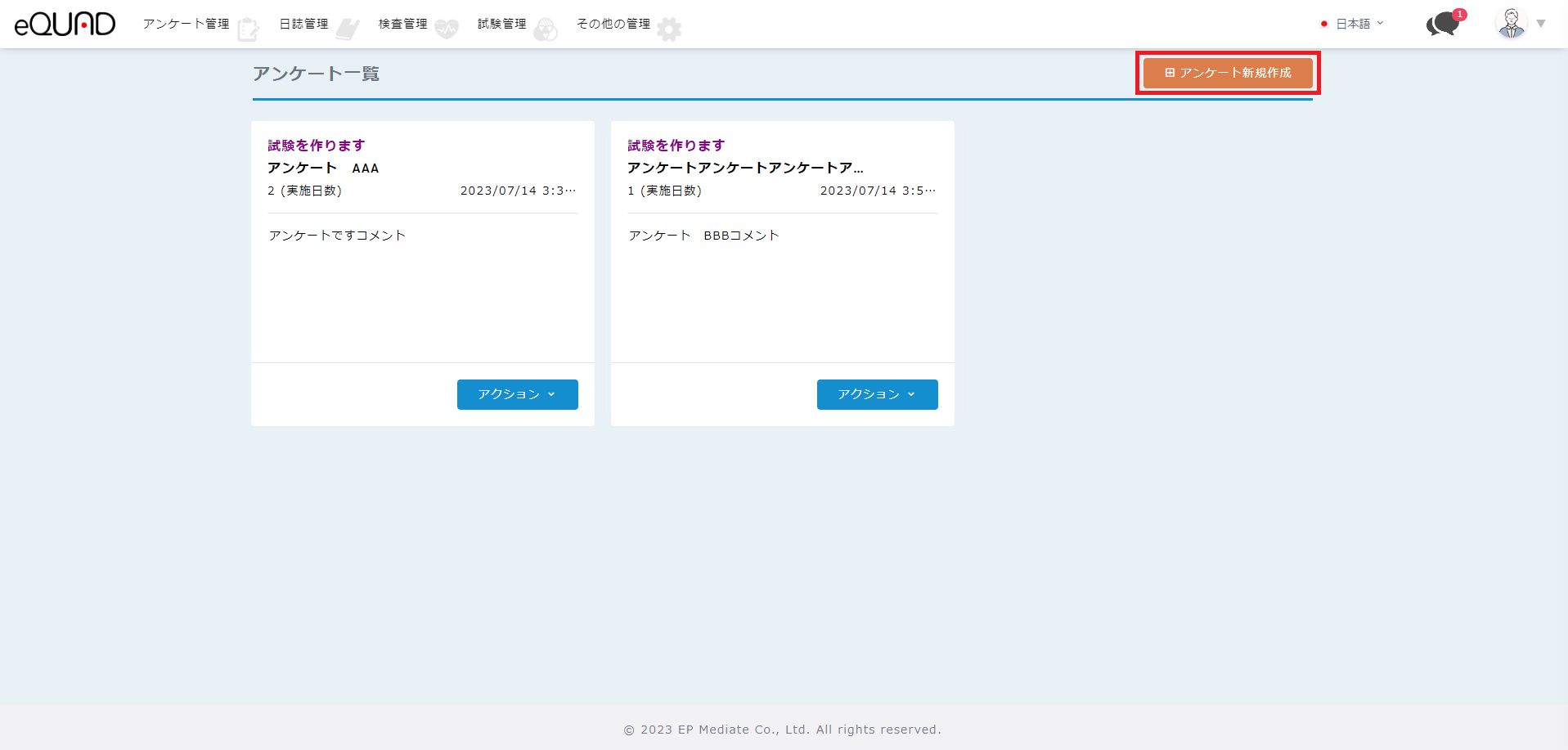Open the 日誌管理 menu

point(303,24)
